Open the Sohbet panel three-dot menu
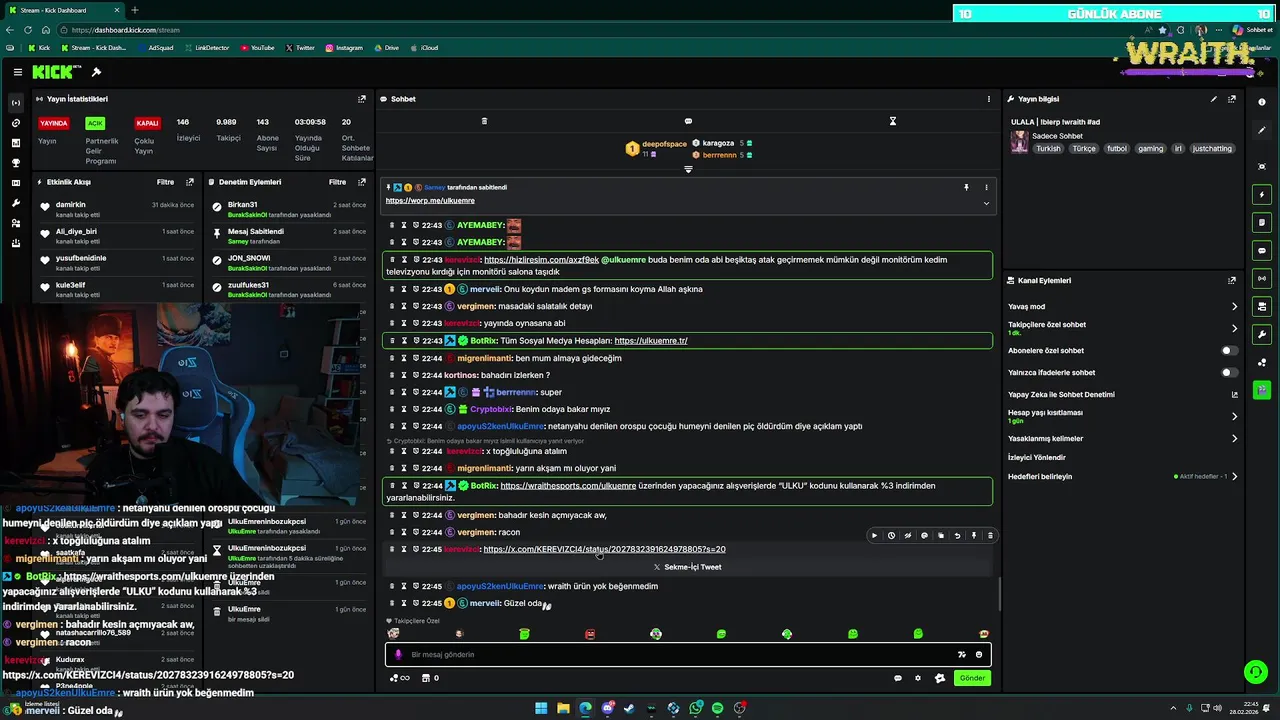This screenshot has height=720, width=1280. 988,99
